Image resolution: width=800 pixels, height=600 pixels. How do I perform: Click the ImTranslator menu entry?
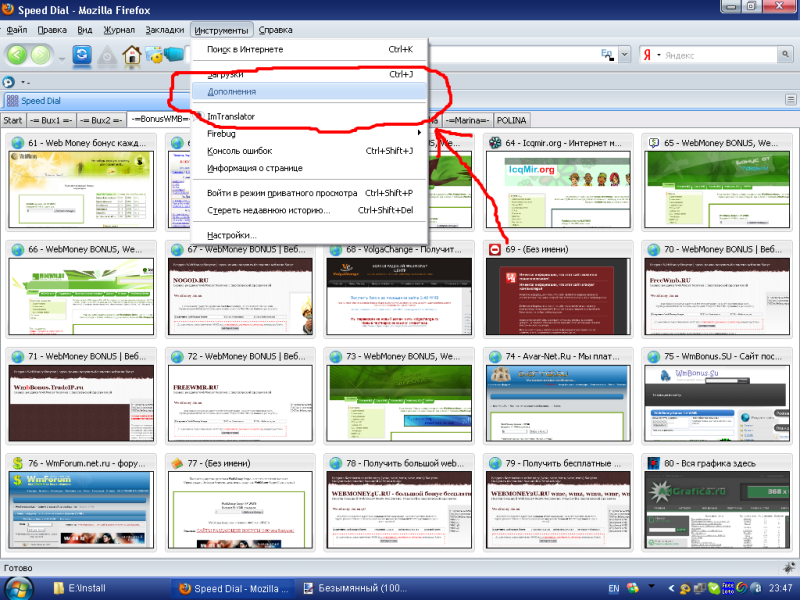(x=310, y=116)
